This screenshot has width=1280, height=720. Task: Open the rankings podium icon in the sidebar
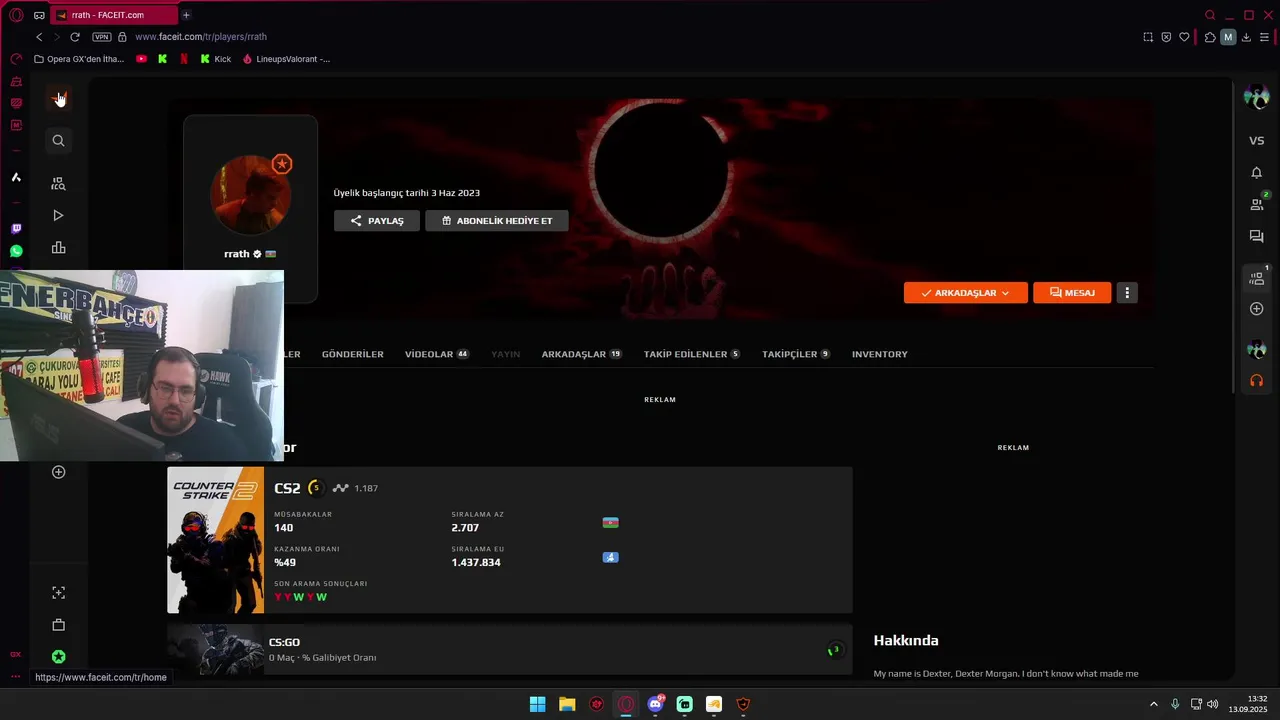(58, 248)
